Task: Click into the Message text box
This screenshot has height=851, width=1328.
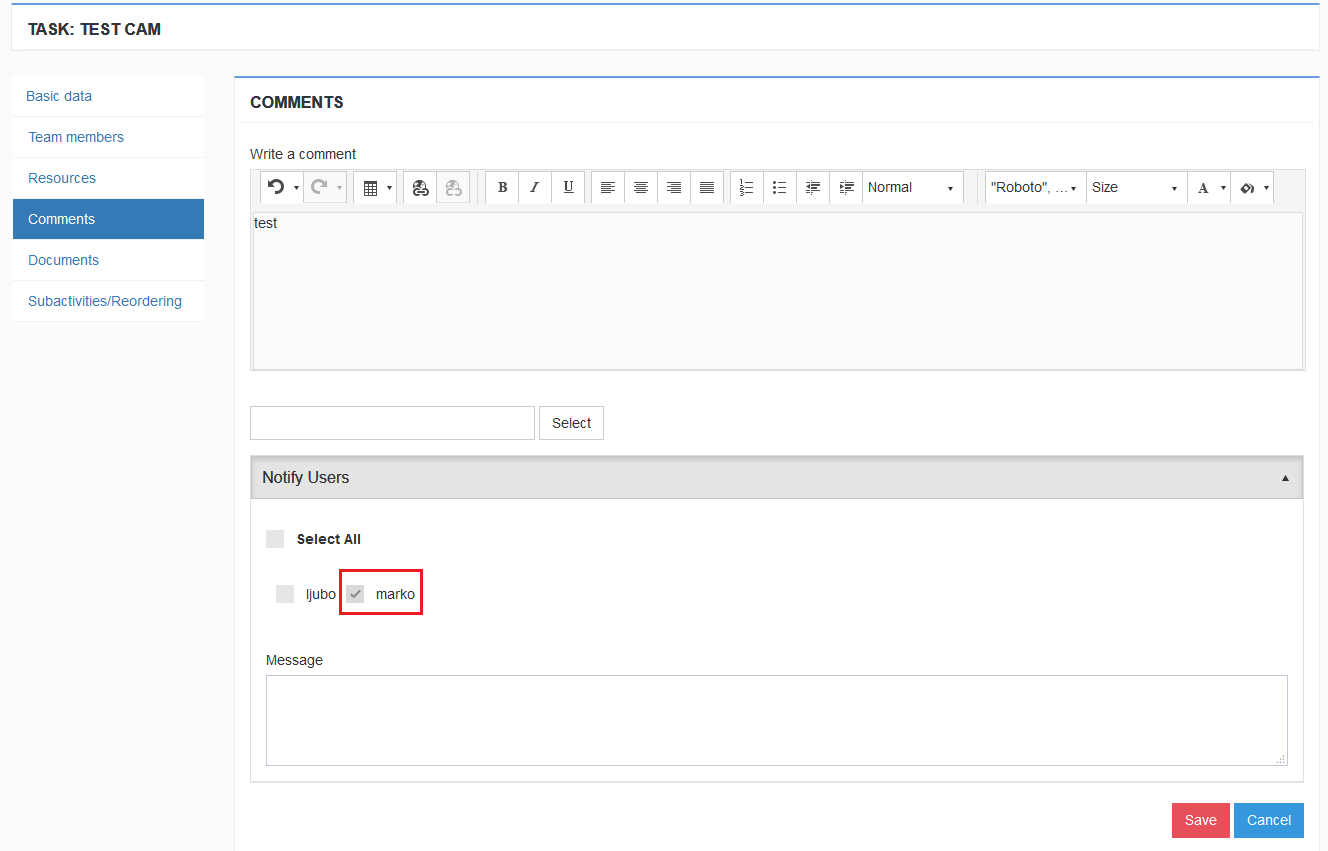Action: (x=776, y=720)
